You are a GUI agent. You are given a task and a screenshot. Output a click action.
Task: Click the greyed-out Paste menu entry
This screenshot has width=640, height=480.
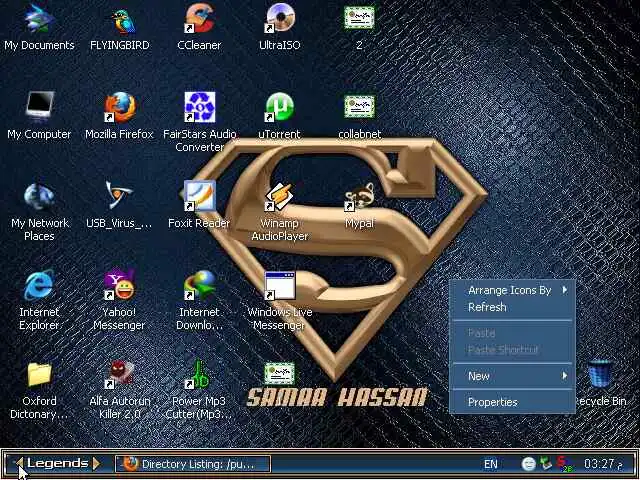[x=512, y=333]
